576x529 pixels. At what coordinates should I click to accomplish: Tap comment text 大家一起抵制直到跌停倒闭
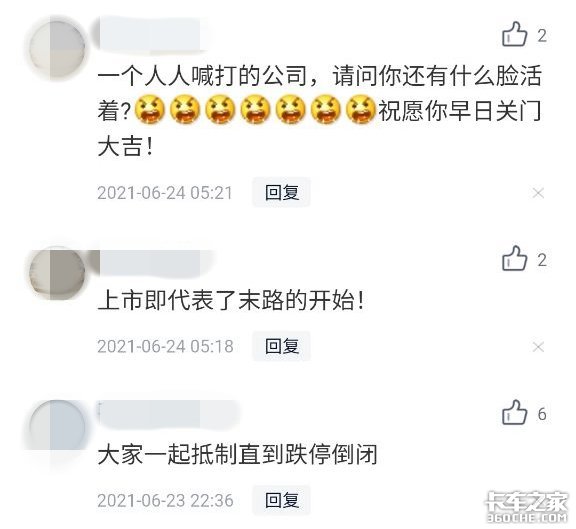[238, 454]
